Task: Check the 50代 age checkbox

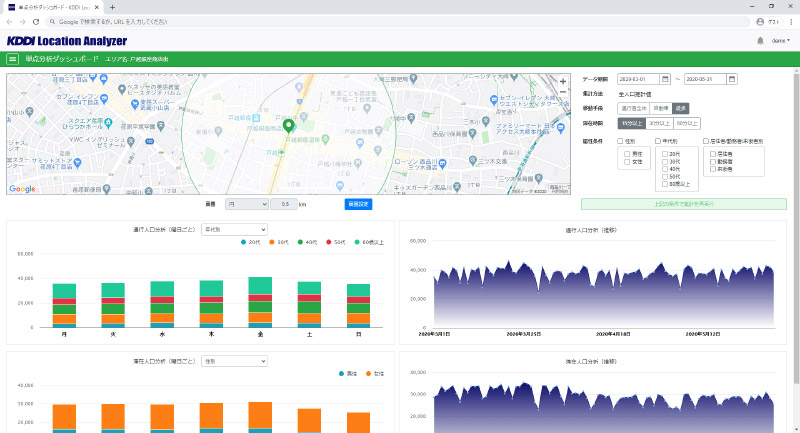Action: click(x=665, y=177)
